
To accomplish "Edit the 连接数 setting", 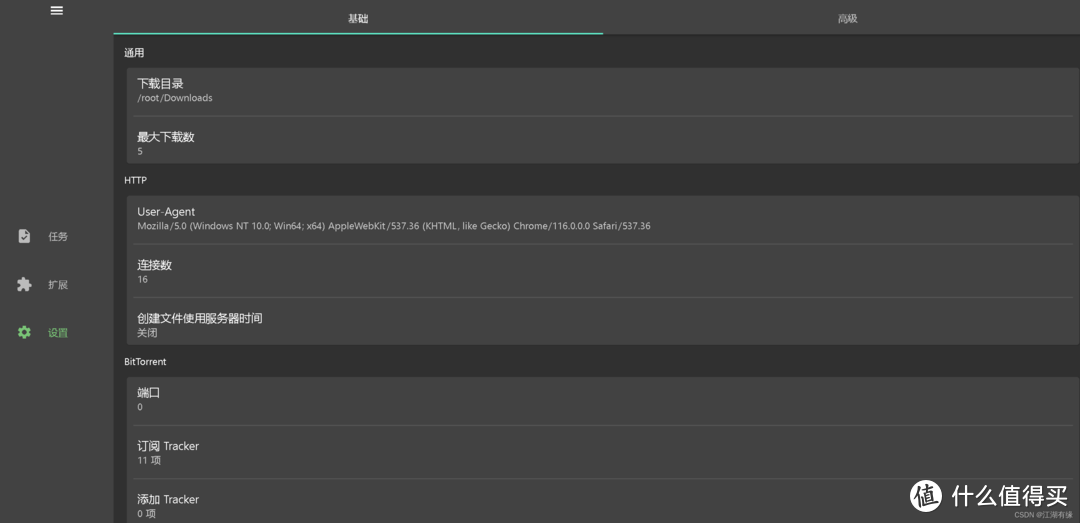I will (603, 271).
